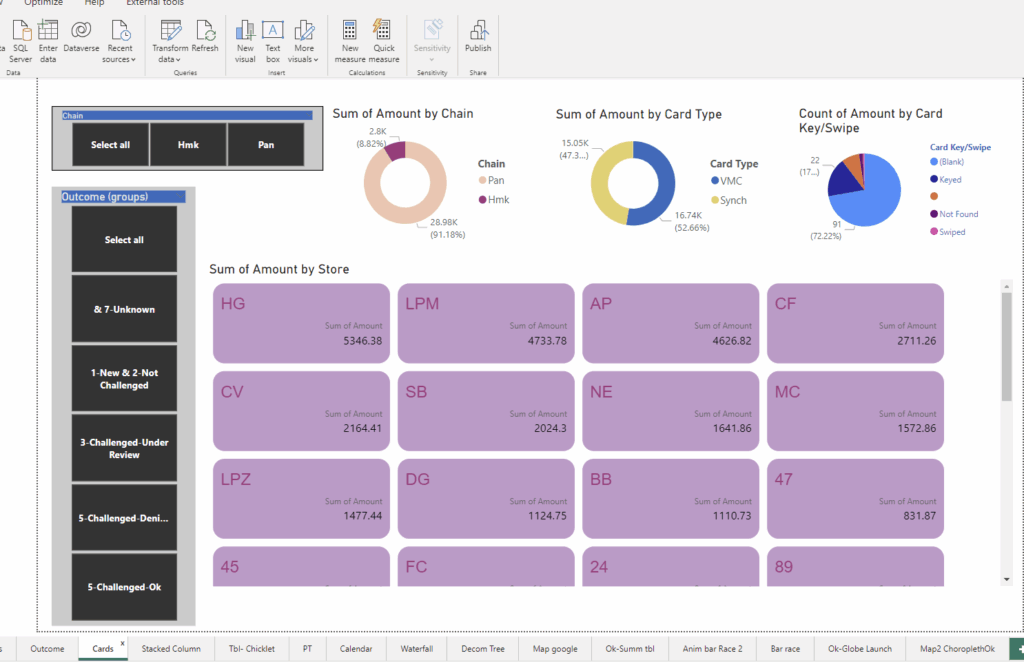Select 3-Challenged-Under Review outcome
This screenshot has height=662, width=1024.
click(123, 447)
